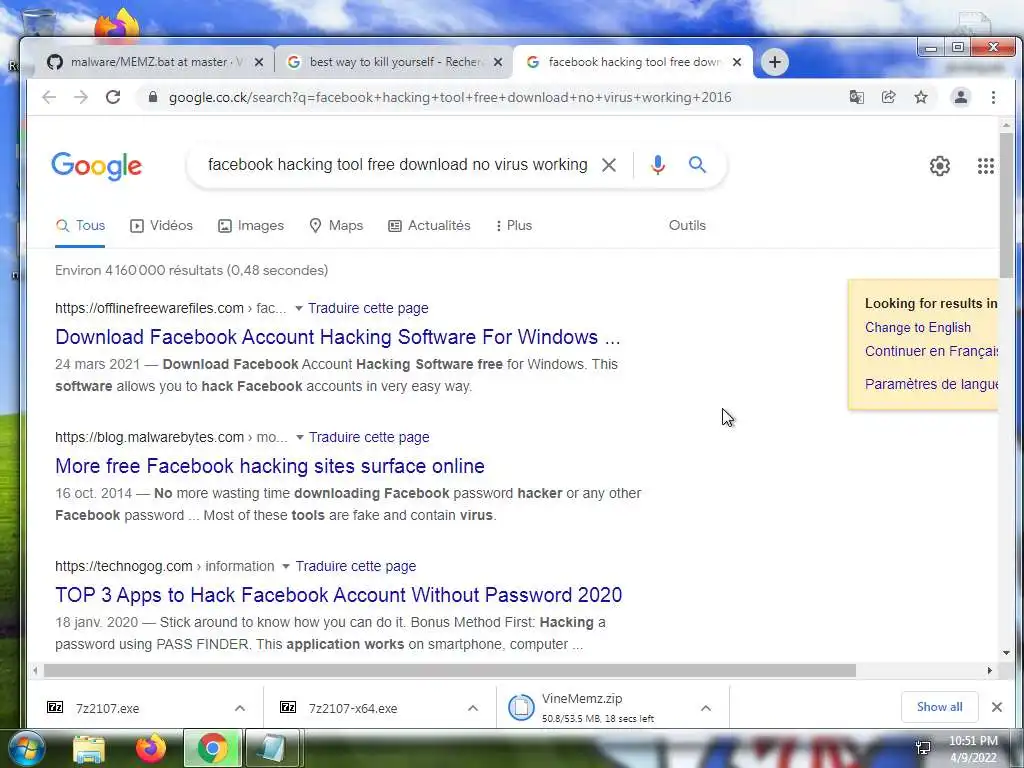
Task: Go back with the browser back arrow
Action: tap(49, 97)
